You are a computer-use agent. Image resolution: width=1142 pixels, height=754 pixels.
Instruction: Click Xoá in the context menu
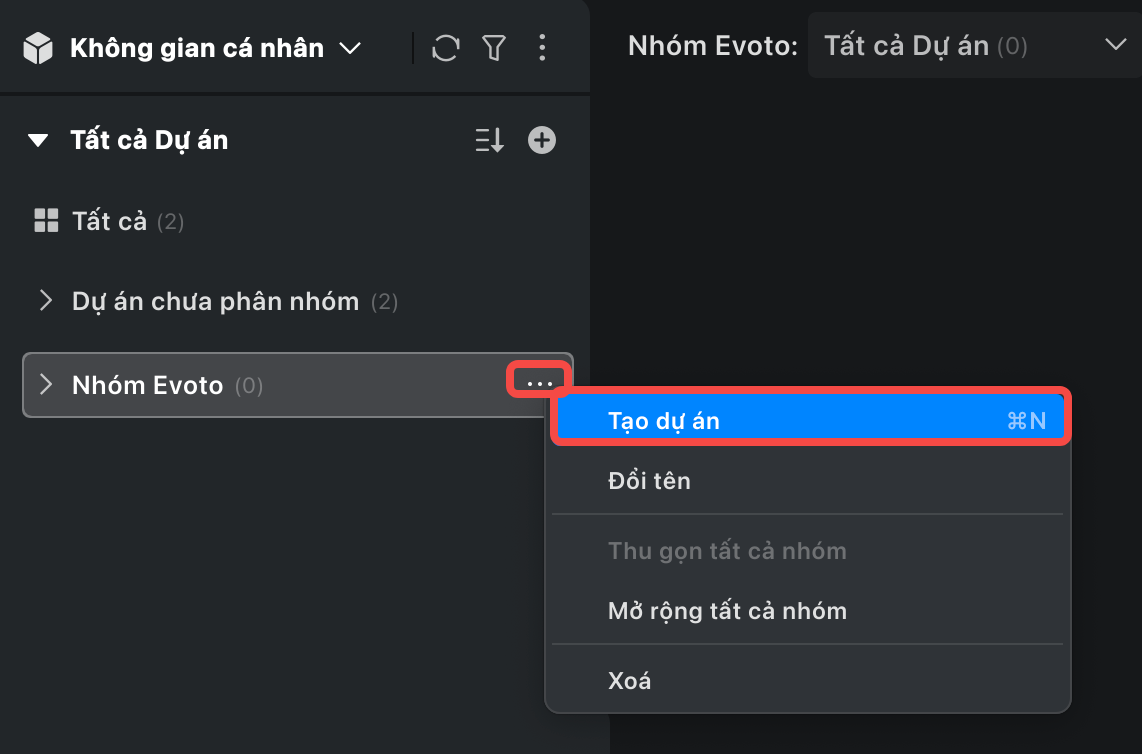tap(629, 681)
